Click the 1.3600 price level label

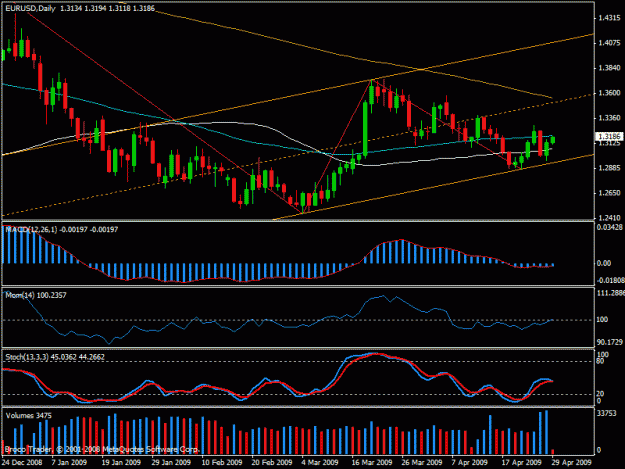(x=609, y=93)
